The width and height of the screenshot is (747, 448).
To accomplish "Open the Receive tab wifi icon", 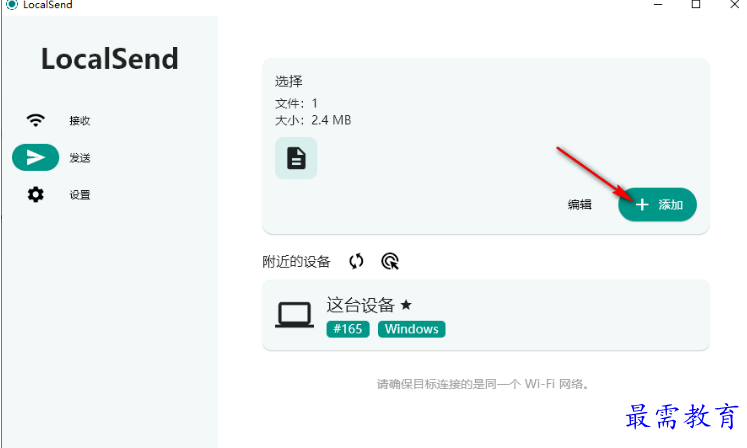I will [36, 120].
